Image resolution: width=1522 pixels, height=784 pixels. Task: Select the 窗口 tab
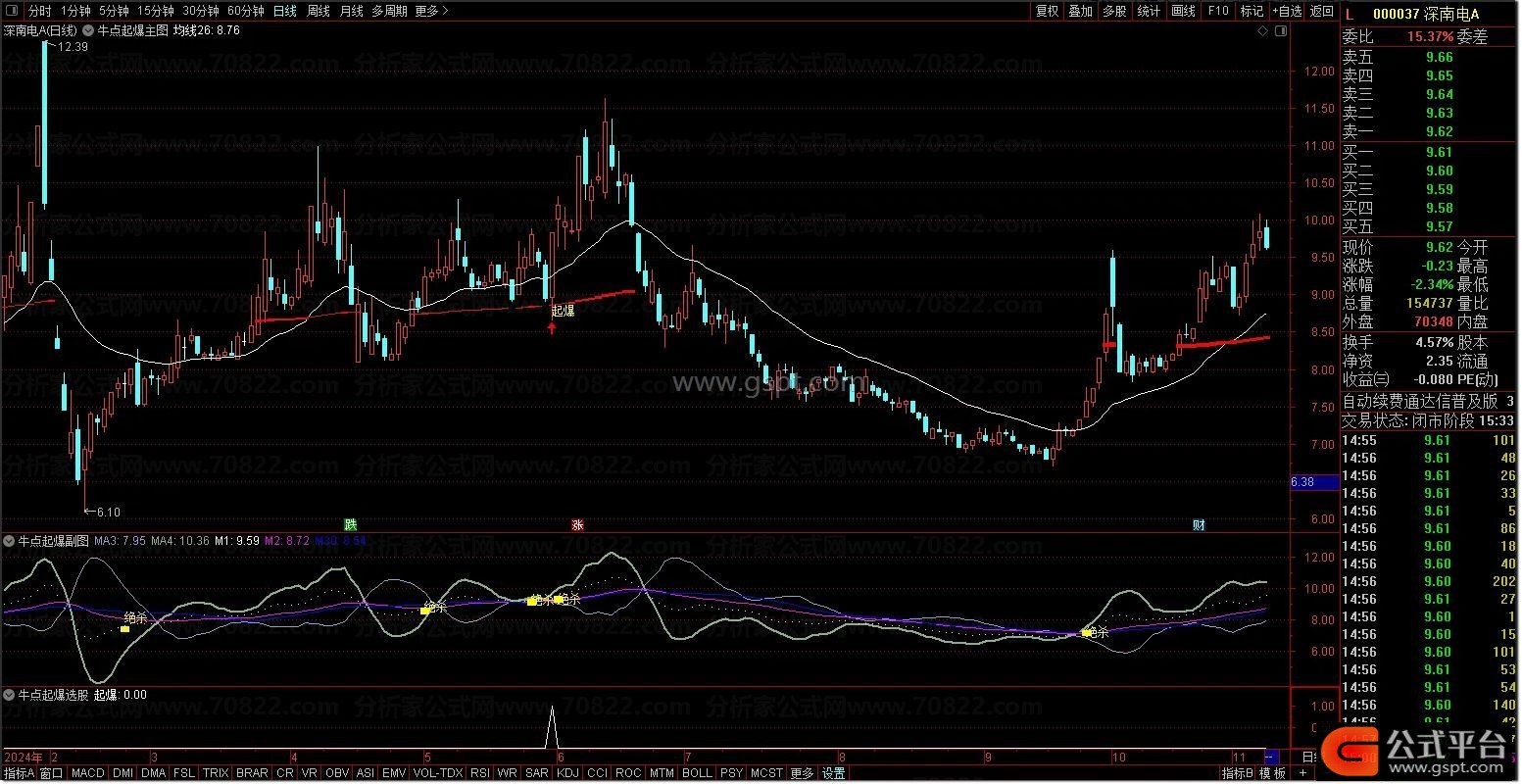click(x=52, y=773)
